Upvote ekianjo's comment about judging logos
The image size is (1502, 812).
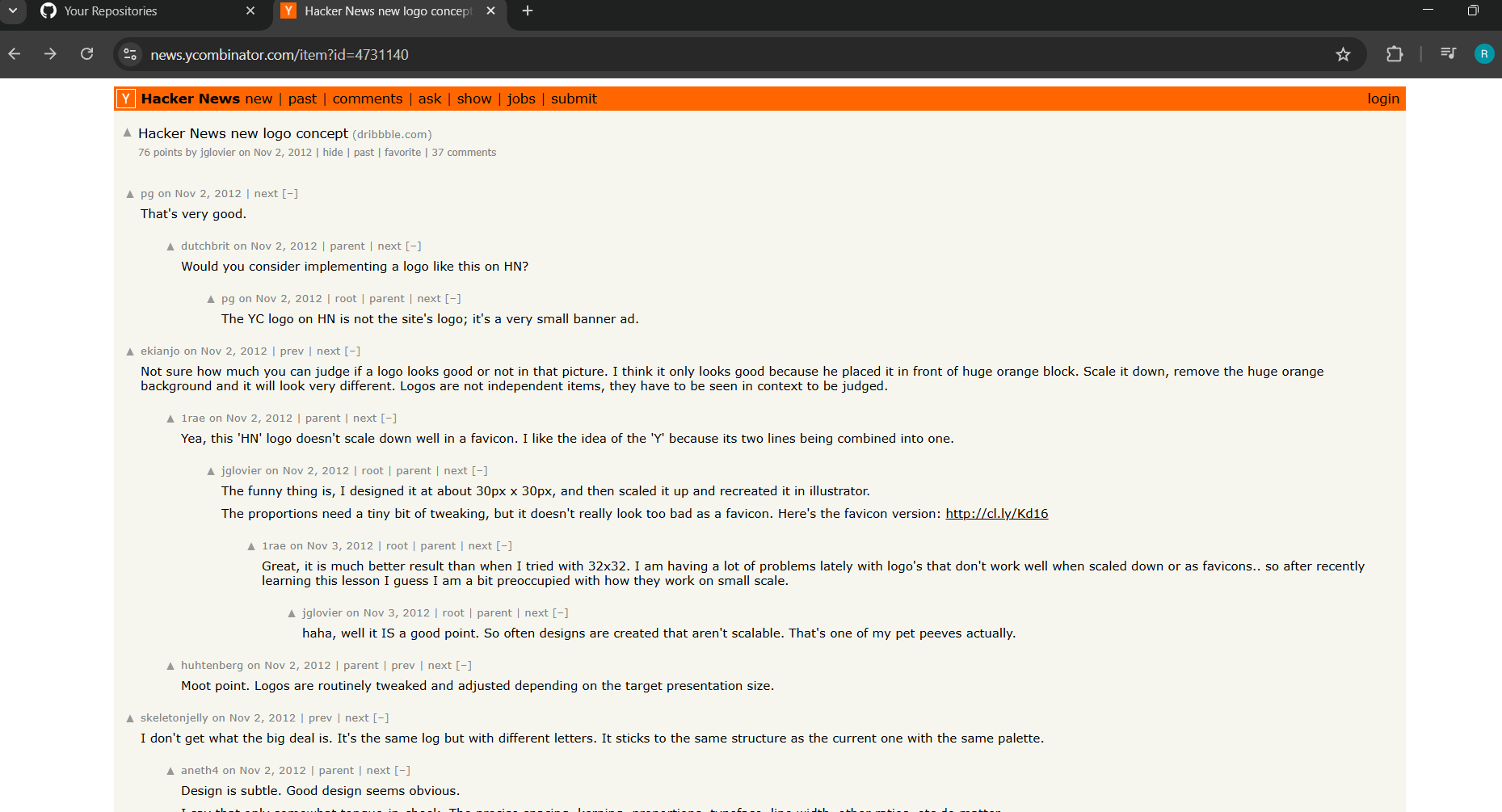coord(130,351)
